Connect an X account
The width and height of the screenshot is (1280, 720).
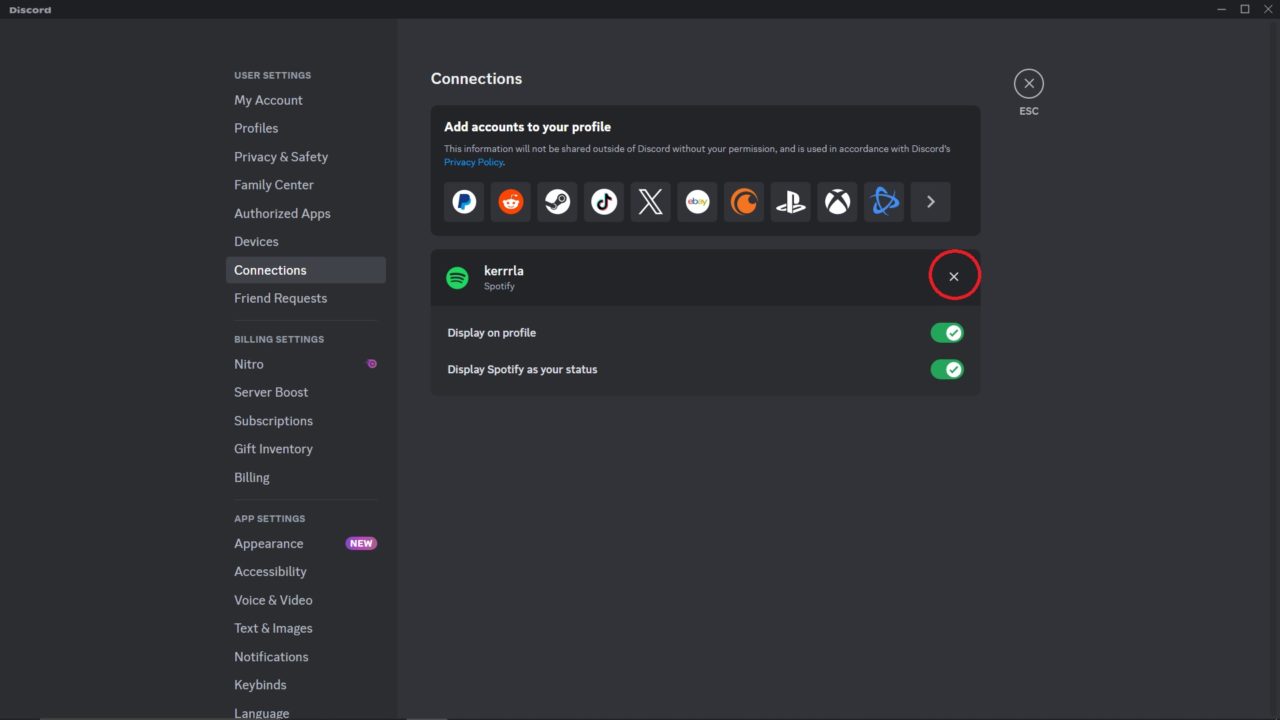pyautogui.click(x=650, y=201)
